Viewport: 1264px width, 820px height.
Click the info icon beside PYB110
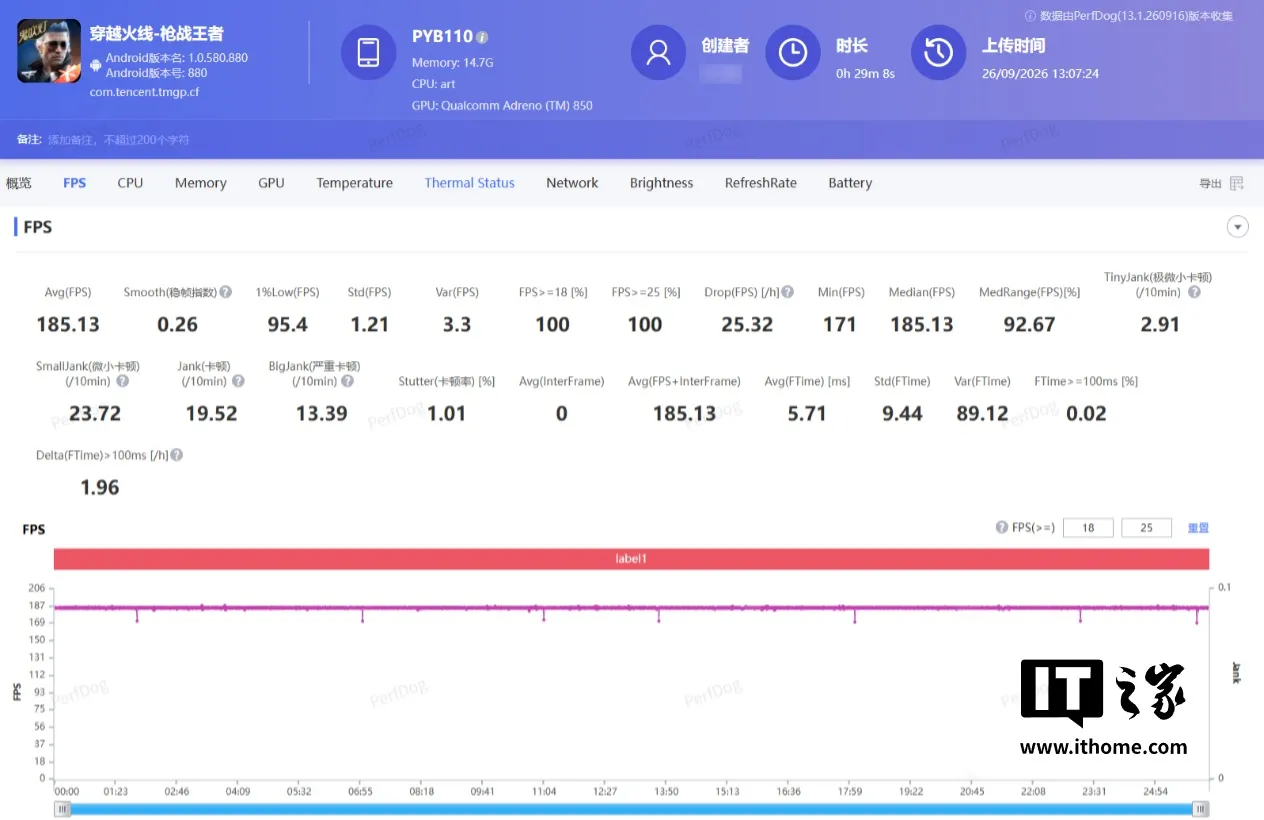coord(482,37)
